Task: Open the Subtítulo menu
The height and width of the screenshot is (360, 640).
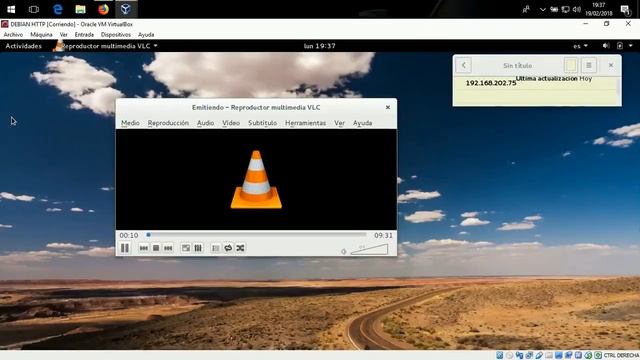Action: pos(262,123)
